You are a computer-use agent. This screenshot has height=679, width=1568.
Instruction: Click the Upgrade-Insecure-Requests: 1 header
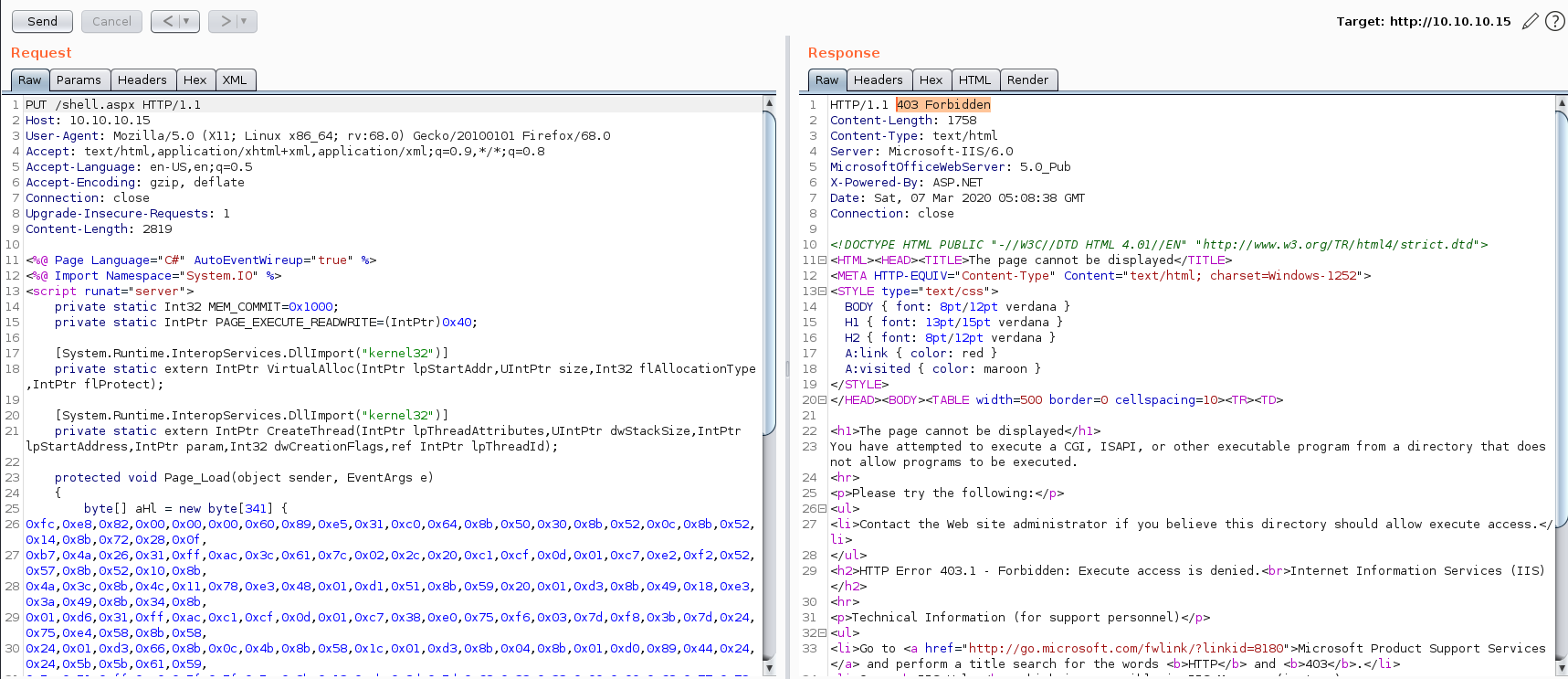click(128, 214)
